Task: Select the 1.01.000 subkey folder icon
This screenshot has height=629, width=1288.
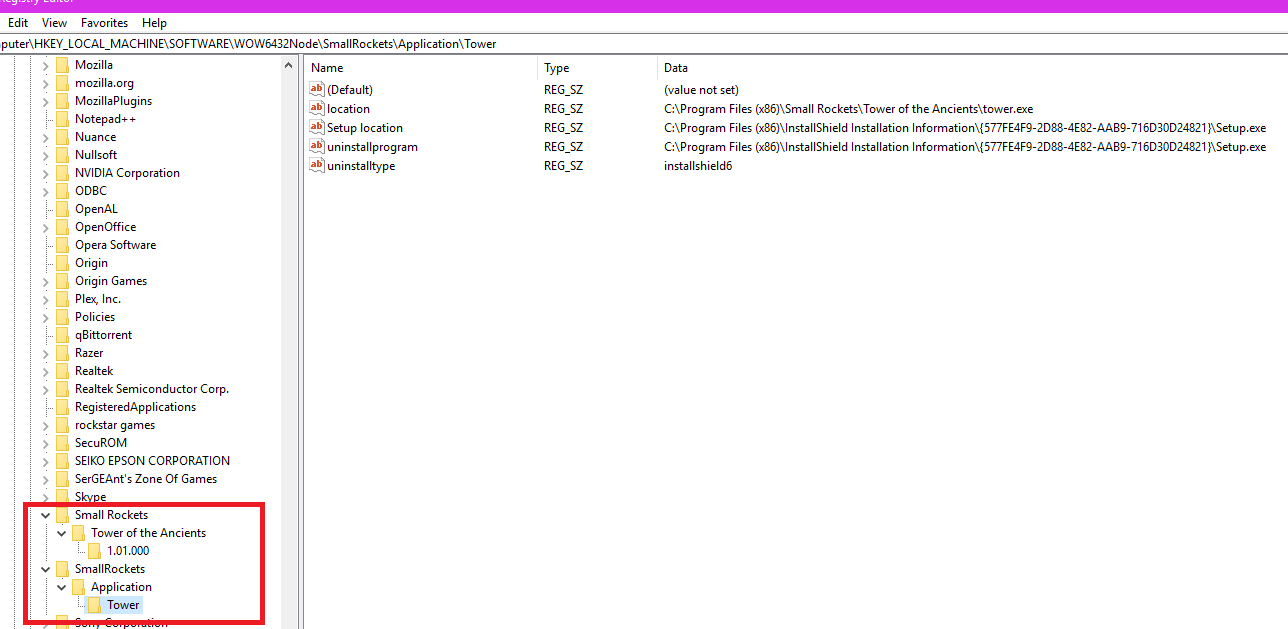Action: 94,551
